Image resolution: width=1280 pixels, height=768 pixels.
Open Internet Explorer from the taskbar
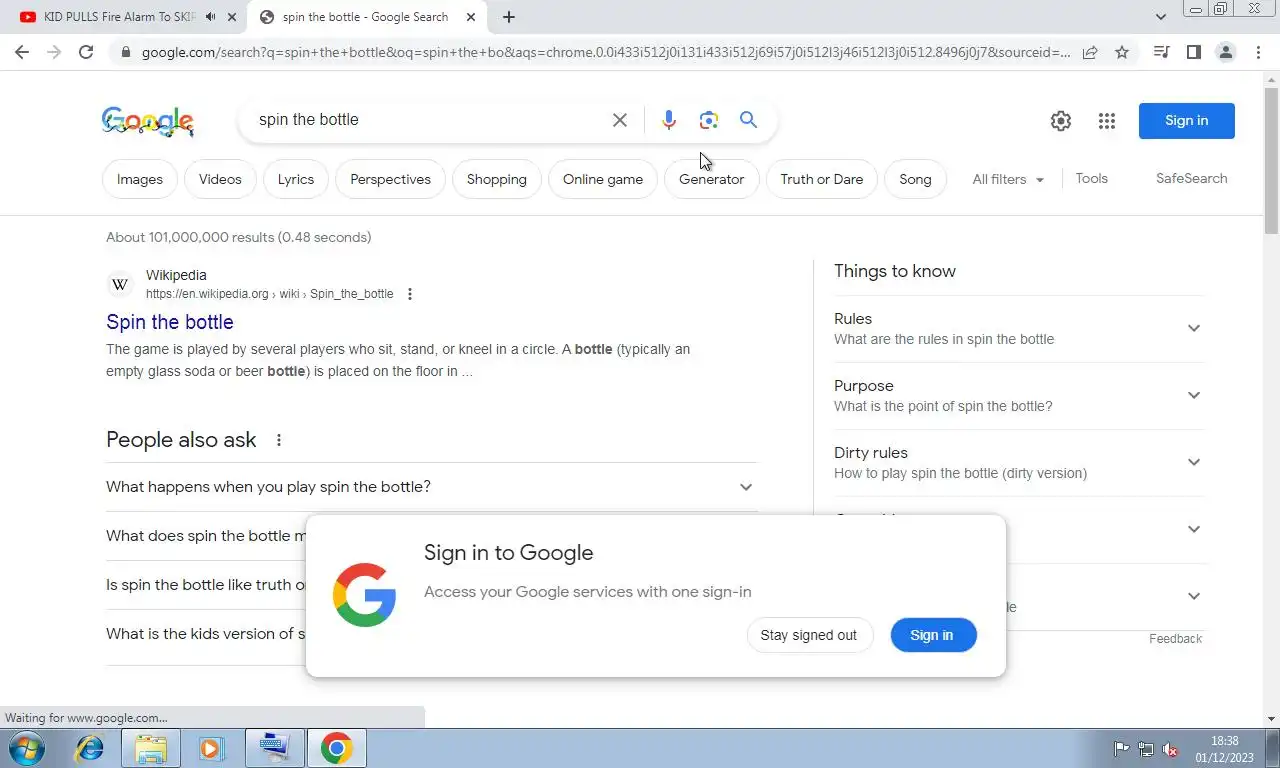[90, 748]
